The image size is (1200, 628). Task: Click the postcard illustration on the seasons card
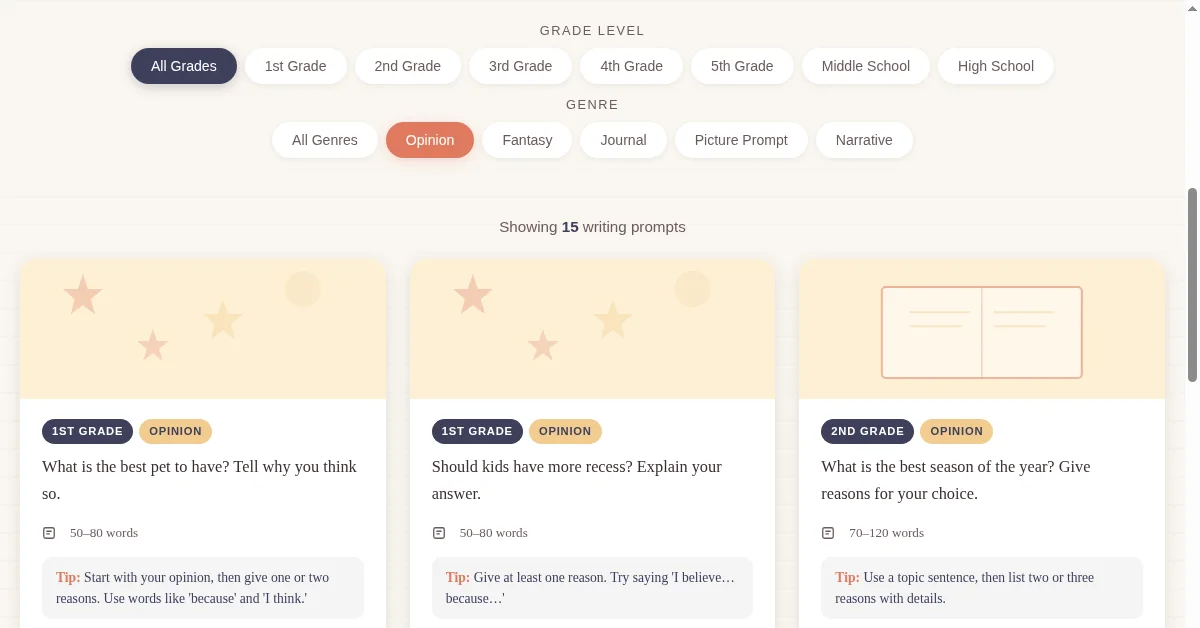981,332
